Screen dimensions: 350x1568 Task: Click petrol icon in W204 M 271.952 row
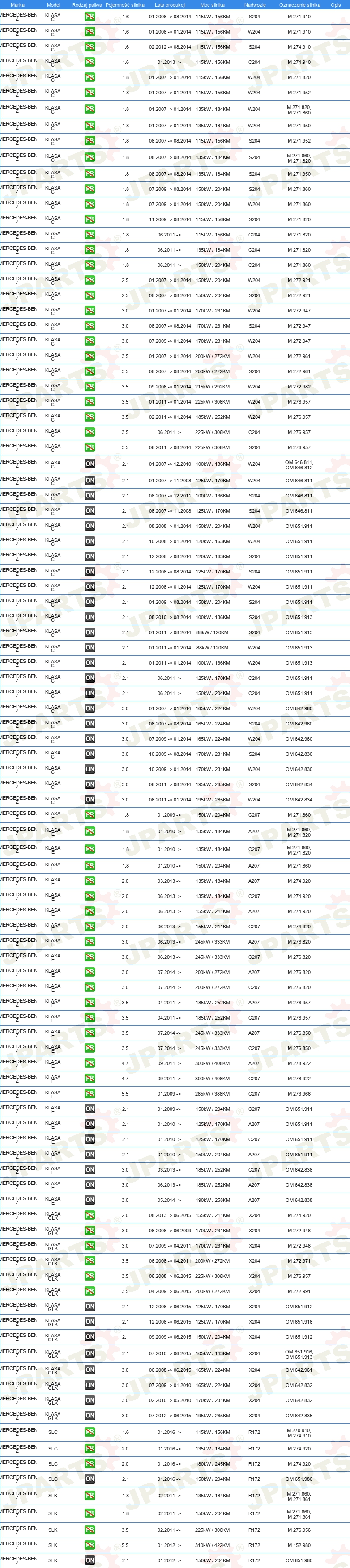(x=90, y=93)
